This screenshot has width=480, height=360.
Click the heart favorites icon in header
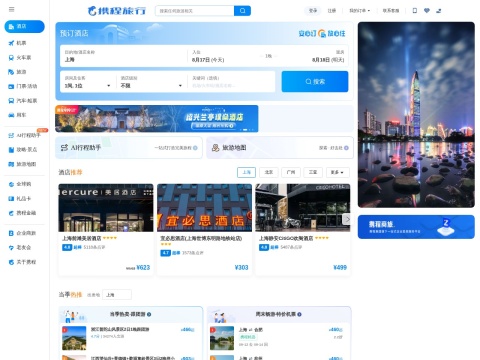coord(427,11)
